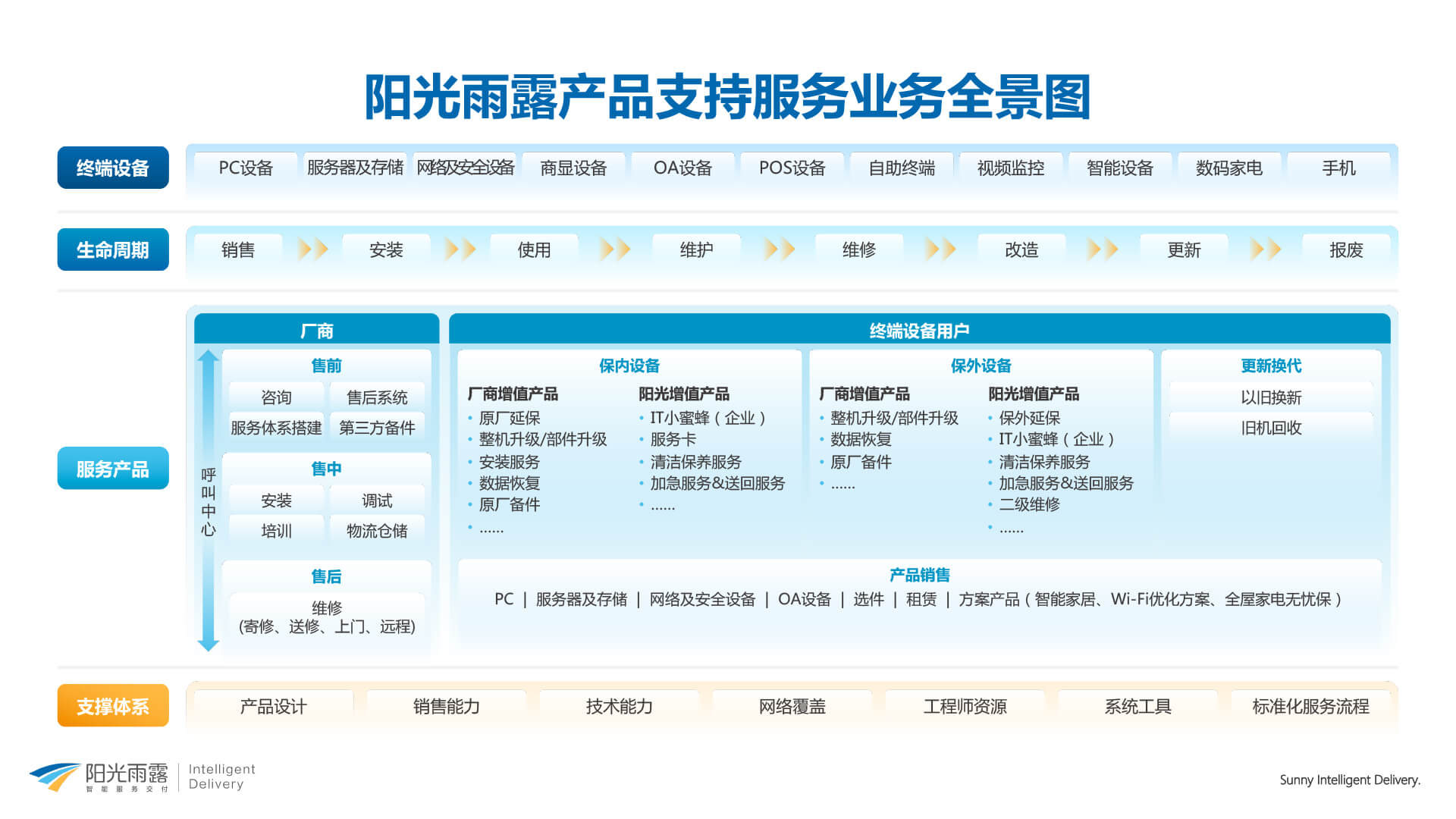Click the 保内设备 section heading
1456x819 pixels.
[x=629, y=366]
